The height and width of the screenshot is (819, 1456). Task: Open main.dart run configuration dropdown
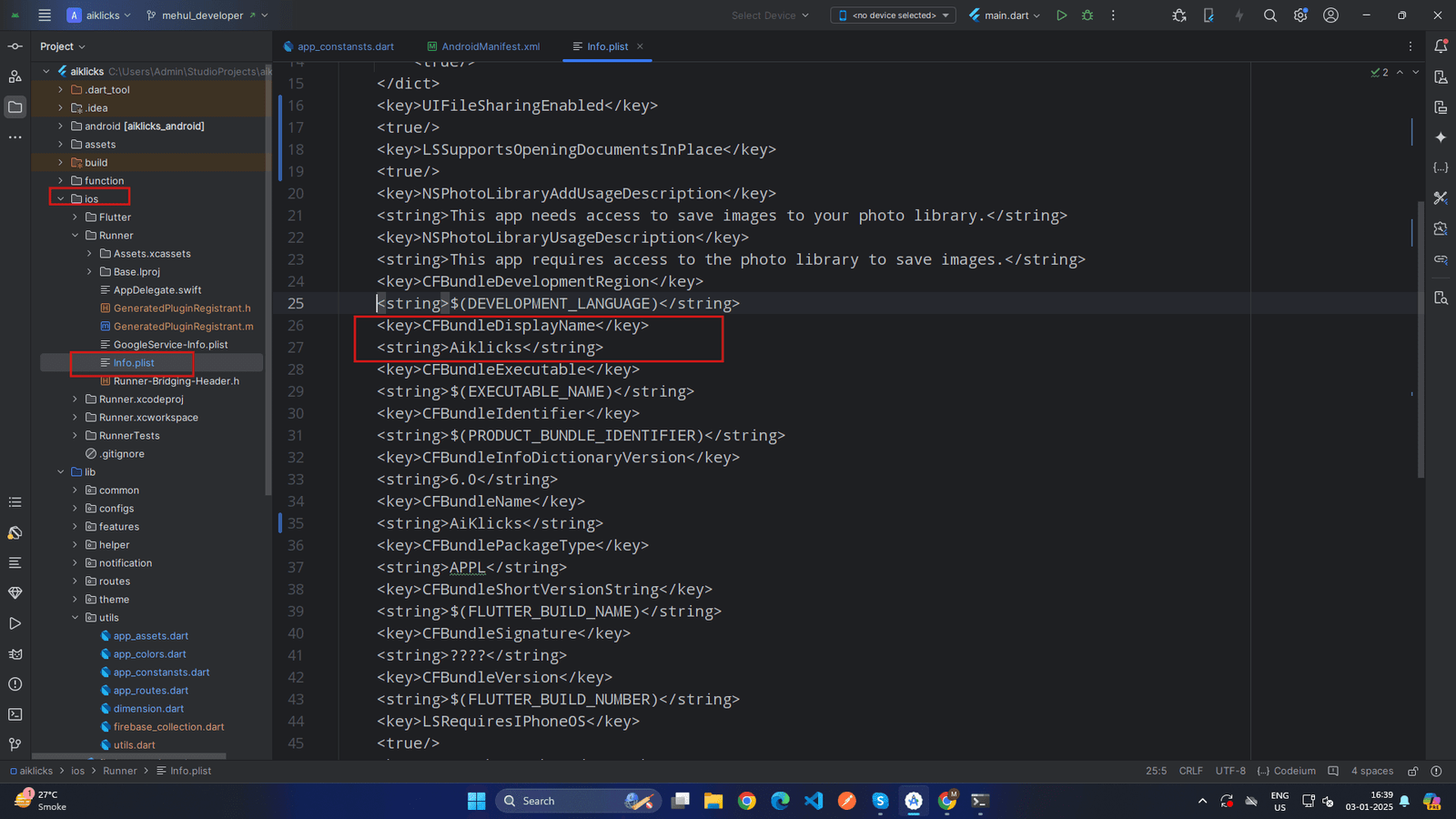point(1006,15)
